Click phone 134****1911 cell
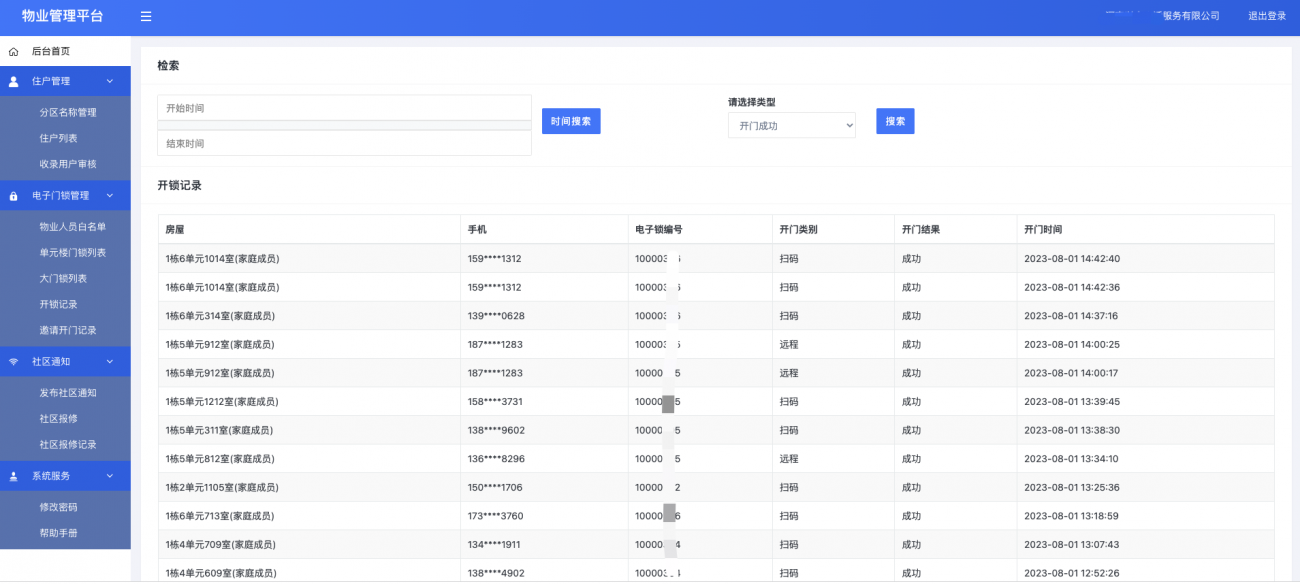 (x=544, y=545)
